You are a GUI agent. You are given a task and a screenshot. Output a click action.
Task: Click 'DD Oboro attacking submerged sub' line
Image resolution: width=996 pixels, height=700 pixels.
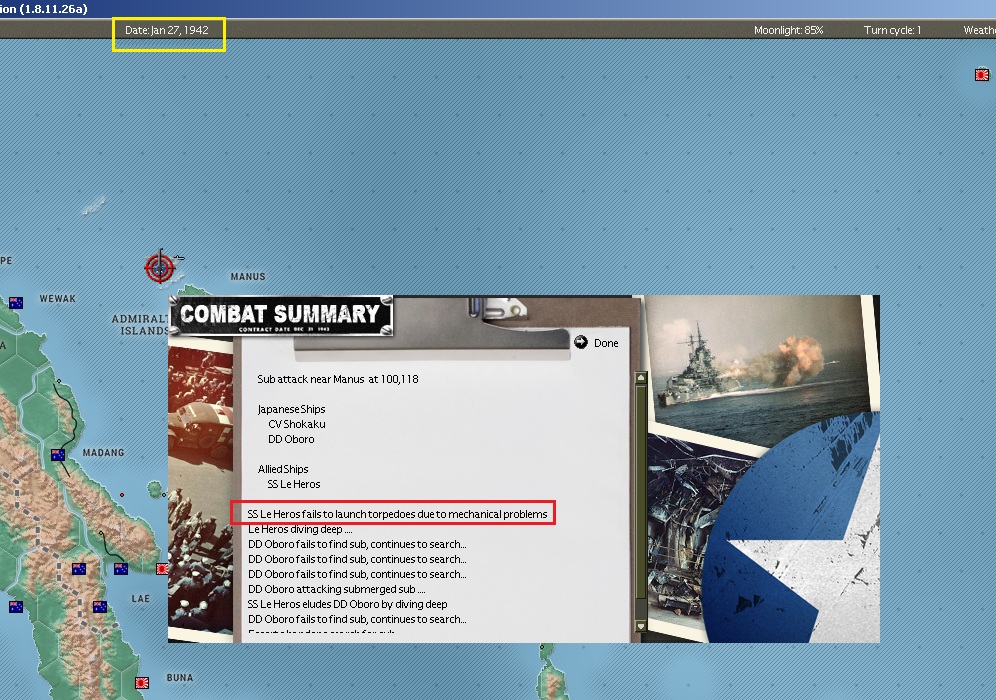pyautogui.click(x=337, y=589)
